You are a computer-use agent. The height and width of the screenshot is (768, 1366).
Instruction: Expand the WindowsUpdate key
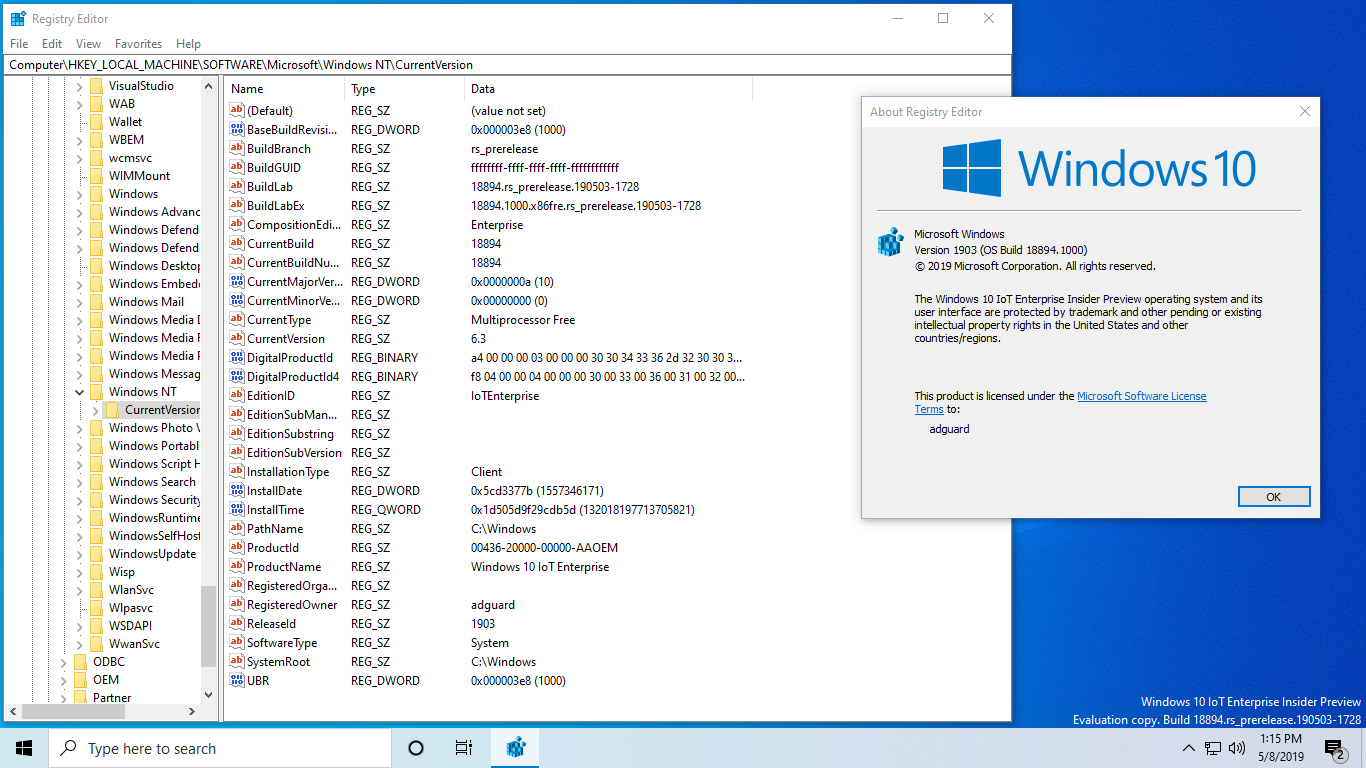coord(80,554)
